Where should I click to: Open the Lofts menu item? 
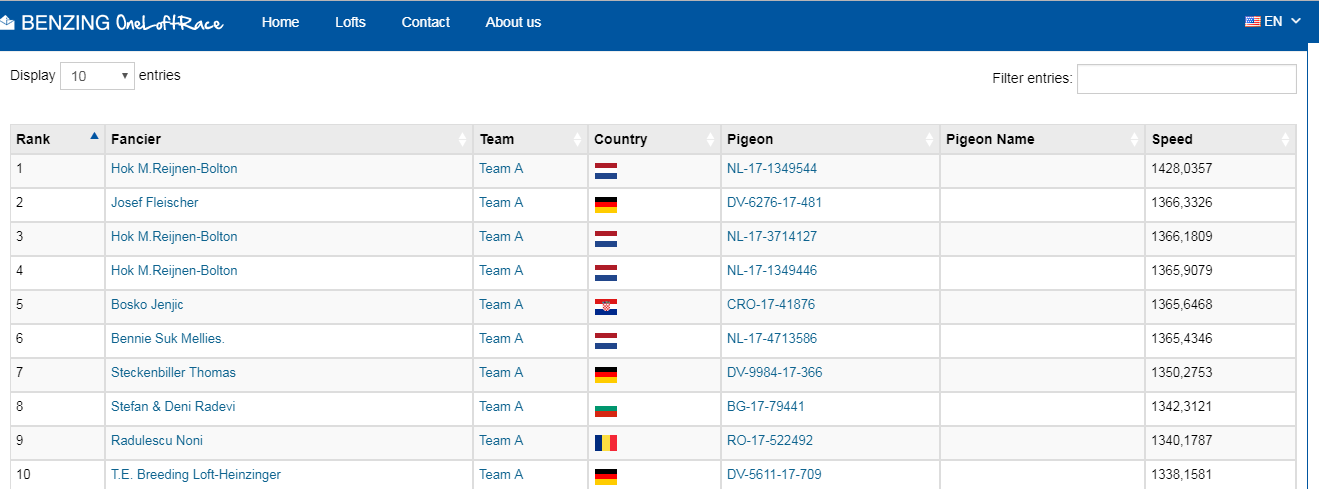pos(350,22)
